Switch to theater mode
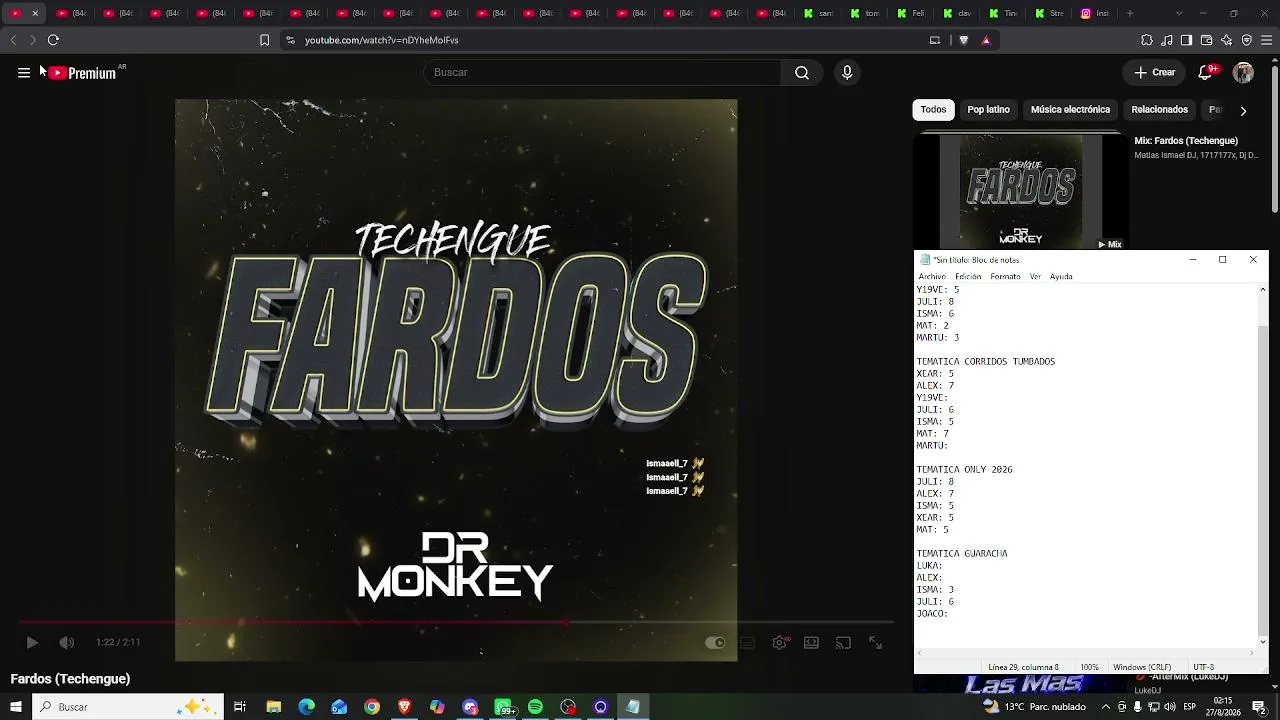Viewport: 1280px width, 720px height. click(811, 643)
